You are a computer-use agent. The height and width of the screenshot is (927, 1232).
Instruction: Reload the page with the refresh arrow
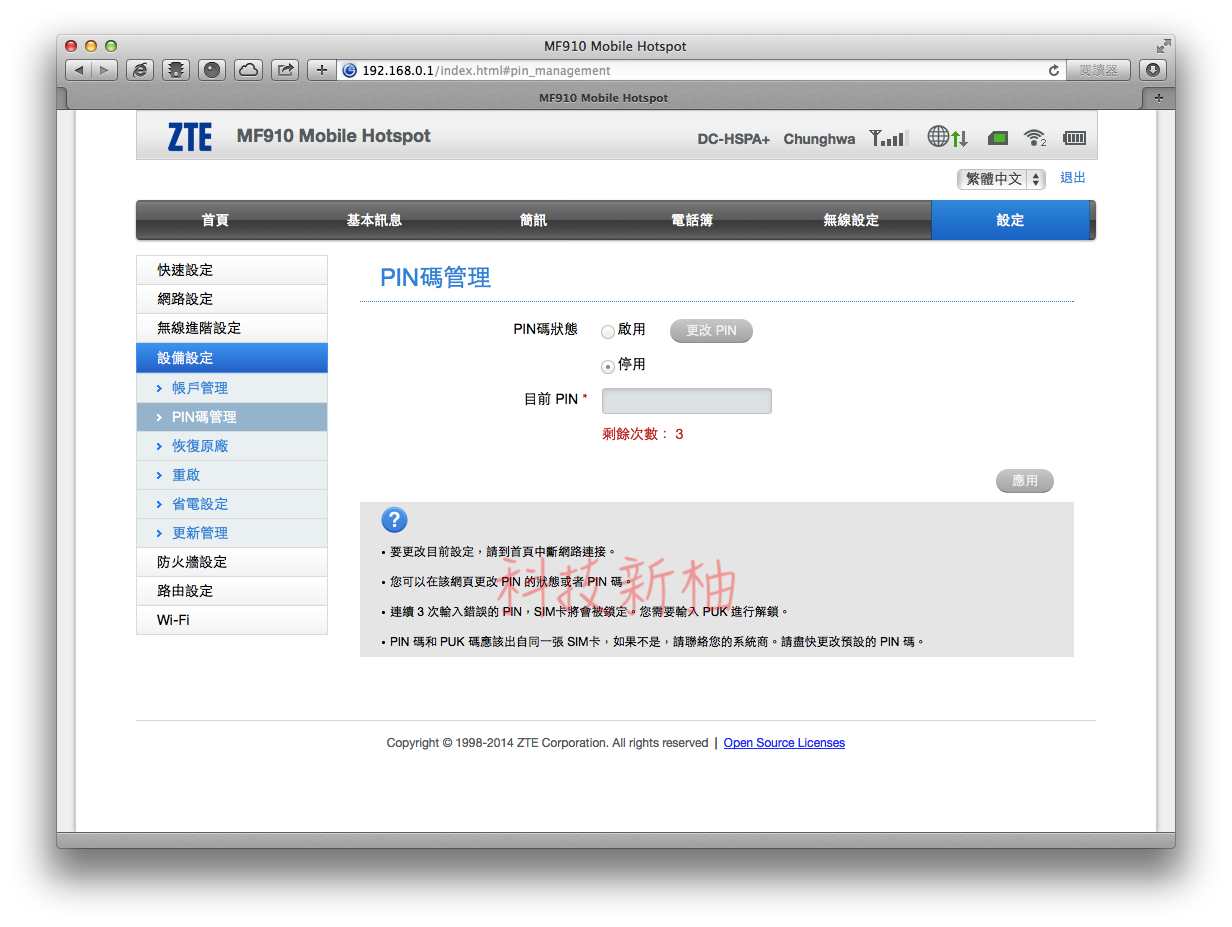pyautogui.click(x=1053, y=71)
